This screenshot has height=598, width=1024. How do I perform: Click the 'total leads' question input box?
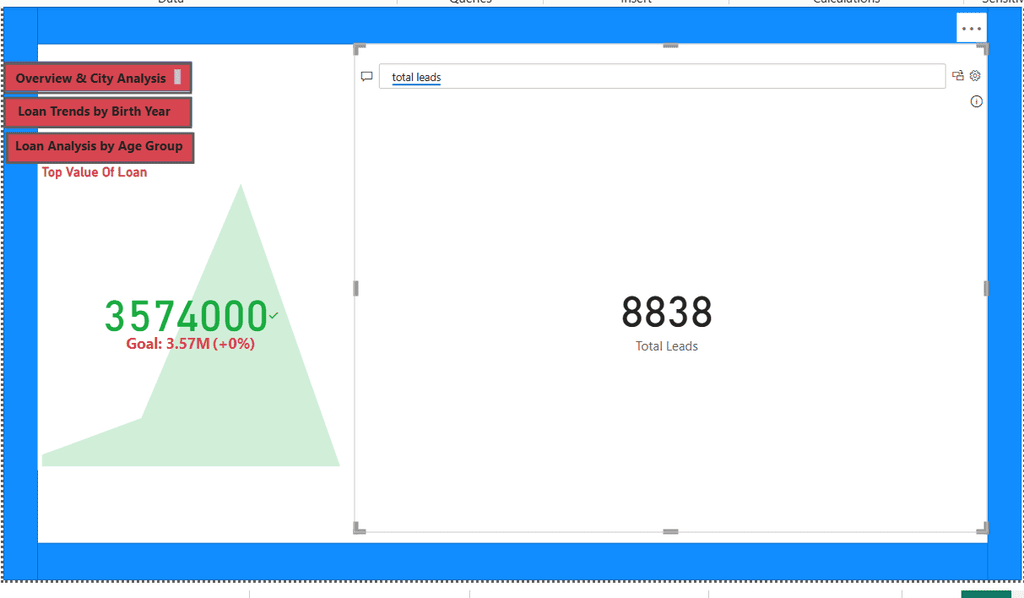click(x=662, y=77)
